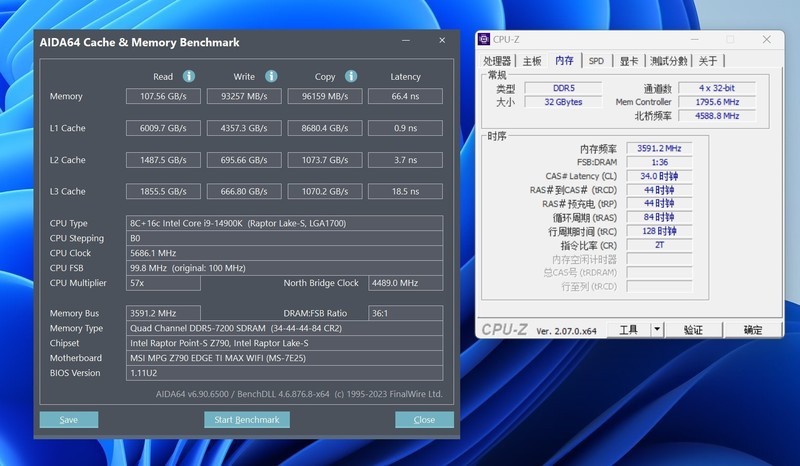Click the DRAM:FSB Ratio value 36:1
The width and height of the screenshot is (800, 466).
coord(406,313)
